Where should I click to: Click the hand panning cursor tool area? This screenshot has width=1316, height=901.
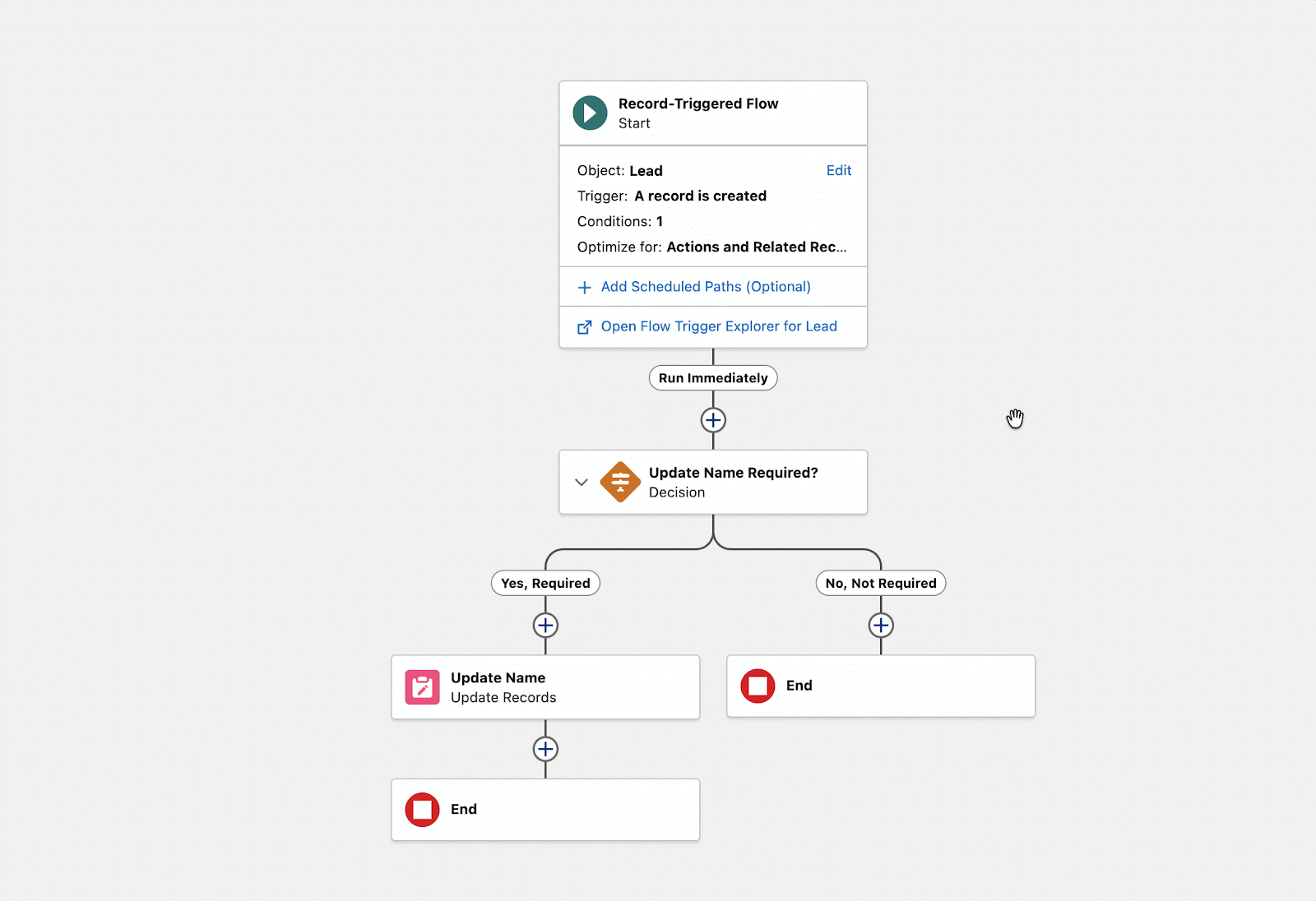(1016, 418)
